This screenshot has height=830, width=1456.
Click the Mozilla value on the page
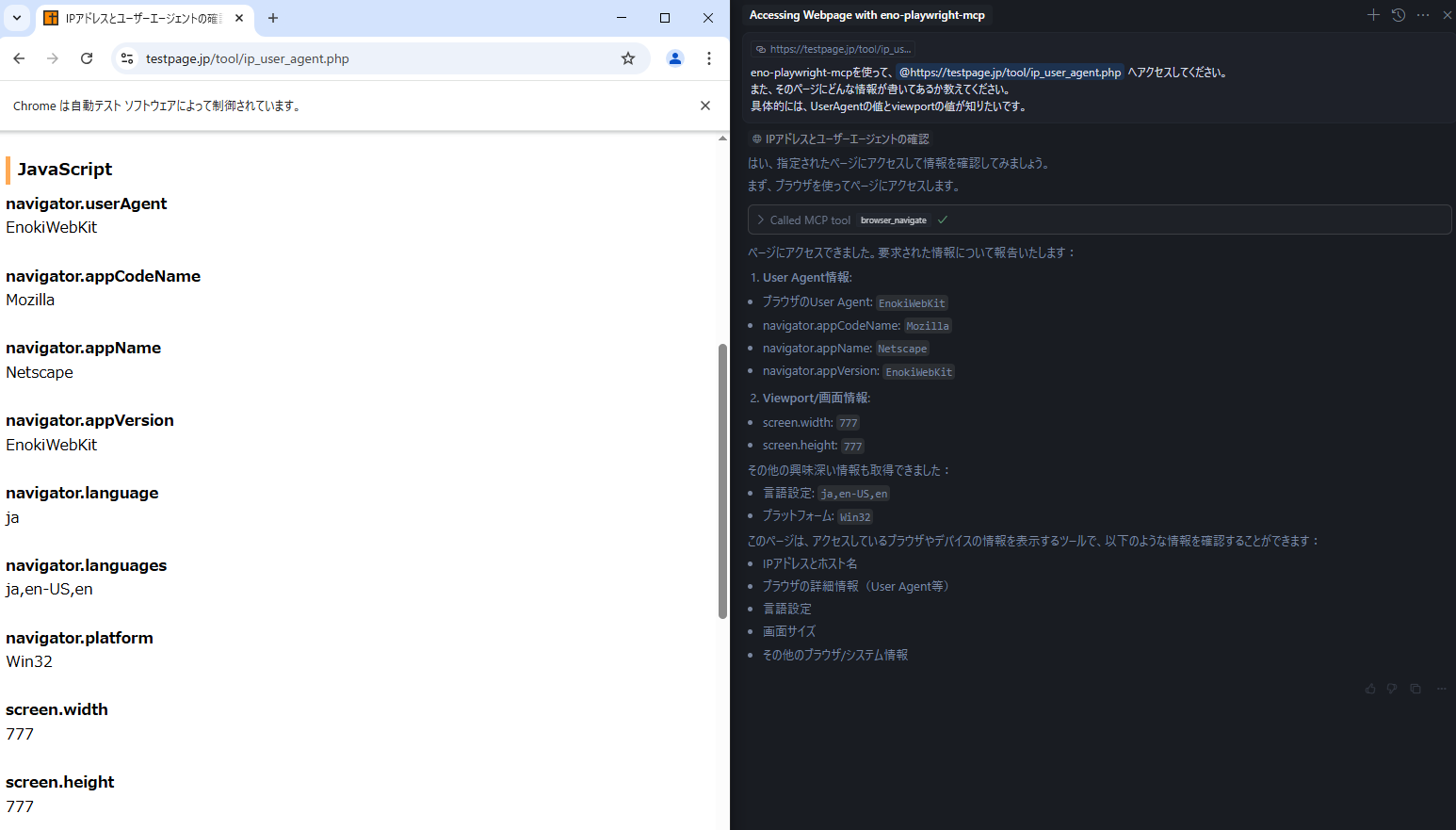tap(30, 300)
